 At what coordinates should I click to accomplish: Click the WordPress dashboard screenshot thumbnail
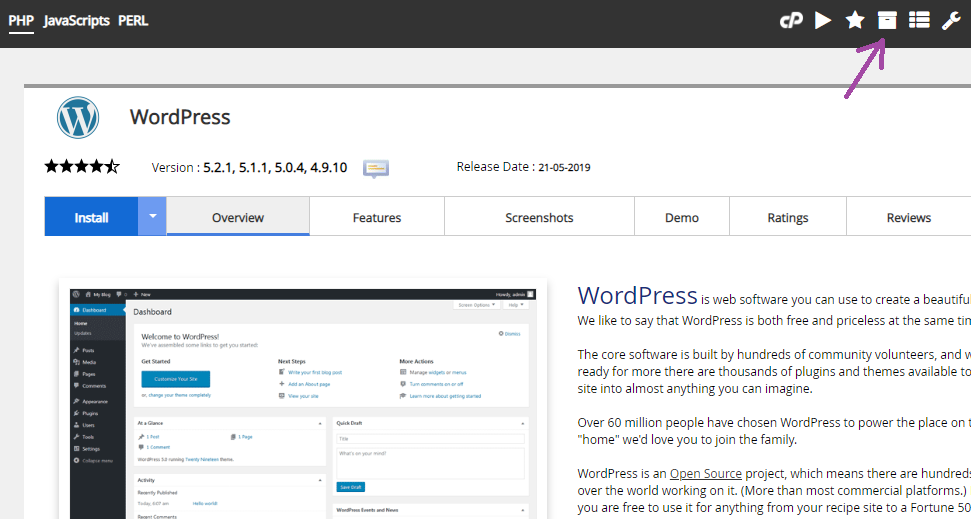pos(302,400)
